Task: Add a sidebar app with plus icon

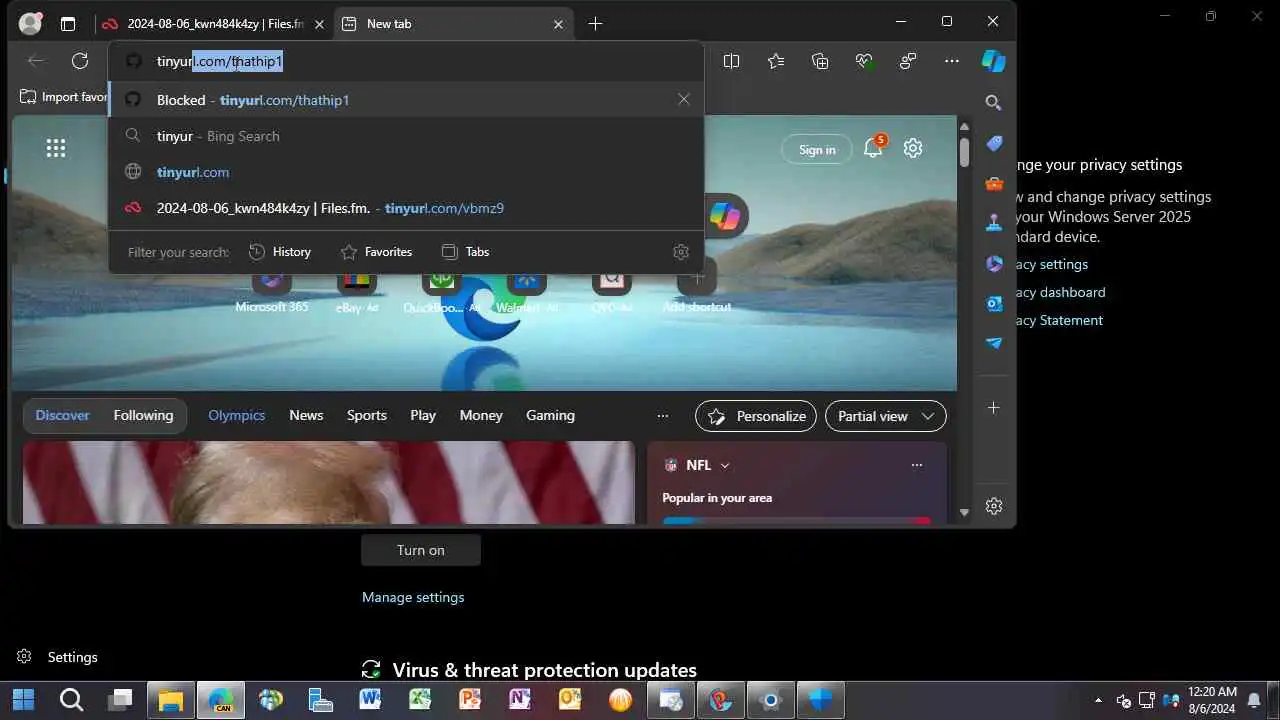Action: (x=993, y=408)
